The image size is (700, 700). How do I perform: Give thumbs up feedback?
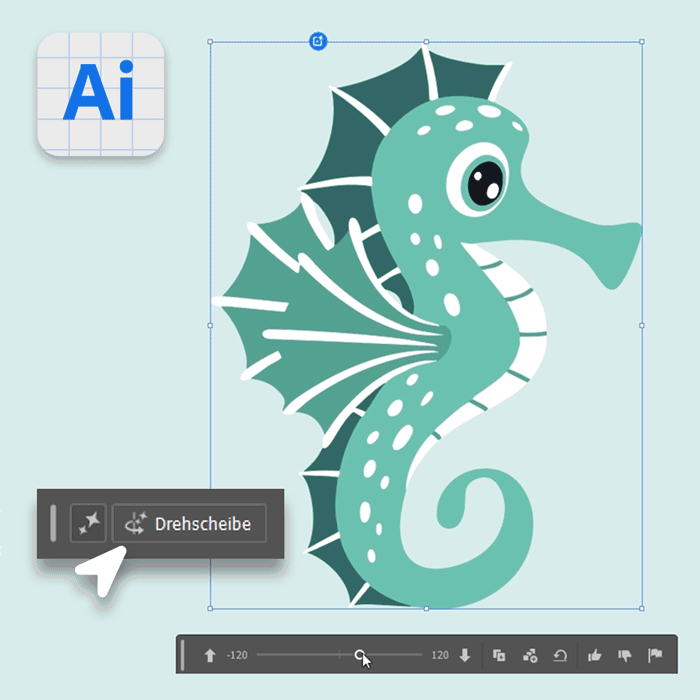595,656
